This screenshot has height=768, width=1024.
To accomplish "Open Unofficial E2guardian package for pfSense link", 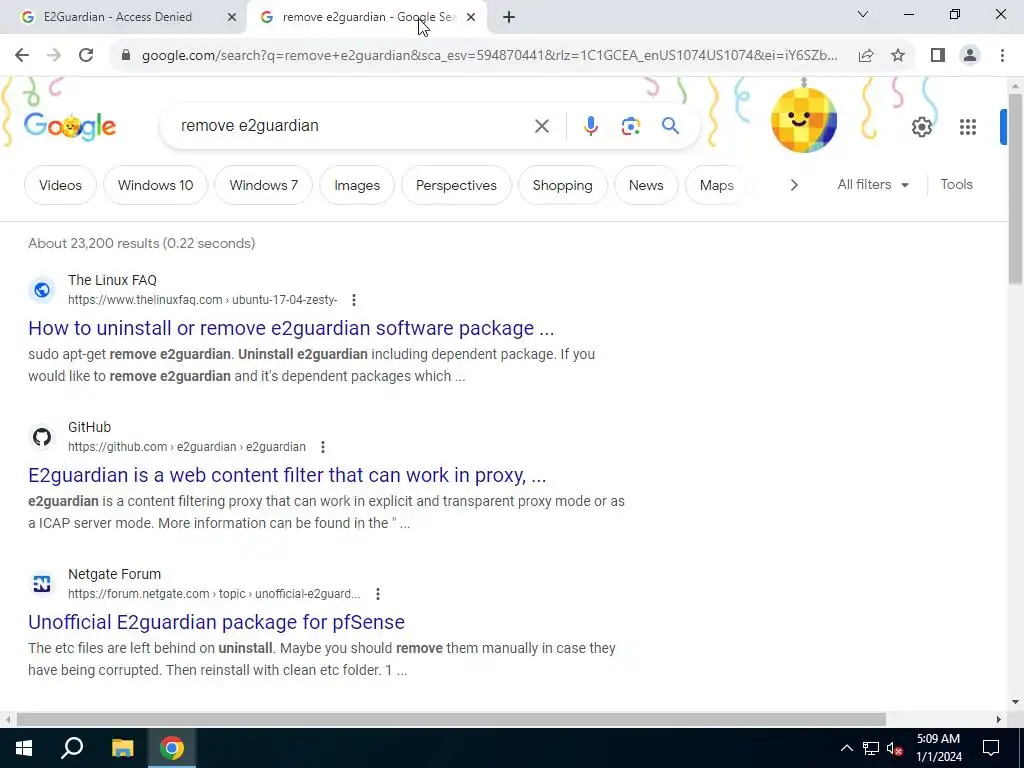I will pos(216,622).
